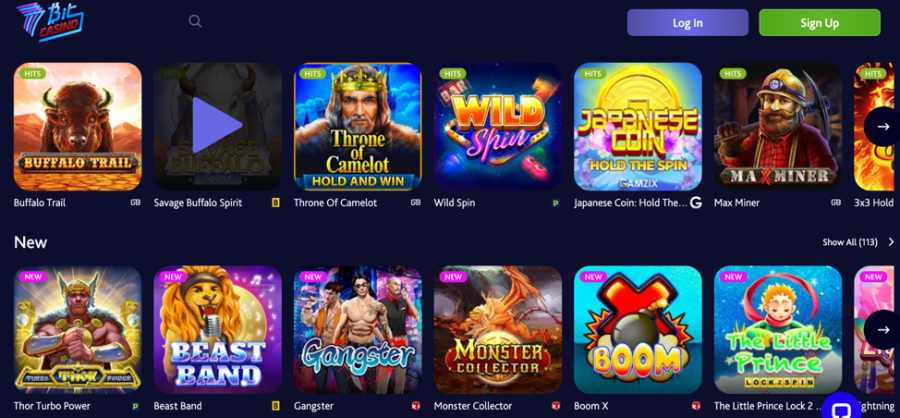Screen dimensions: 900x418
Task: Click the green Sign Up button
Action: [x=820, y=23]
